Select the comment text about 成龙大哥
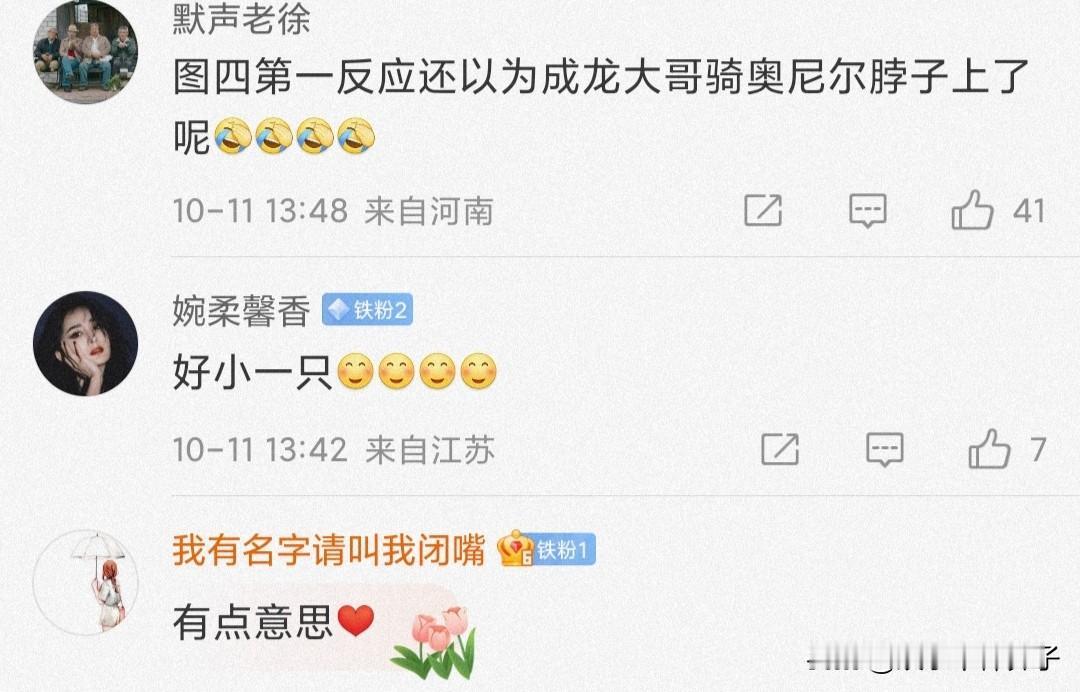The width and height of the screenshot is (1080, 692). point(601,107)
